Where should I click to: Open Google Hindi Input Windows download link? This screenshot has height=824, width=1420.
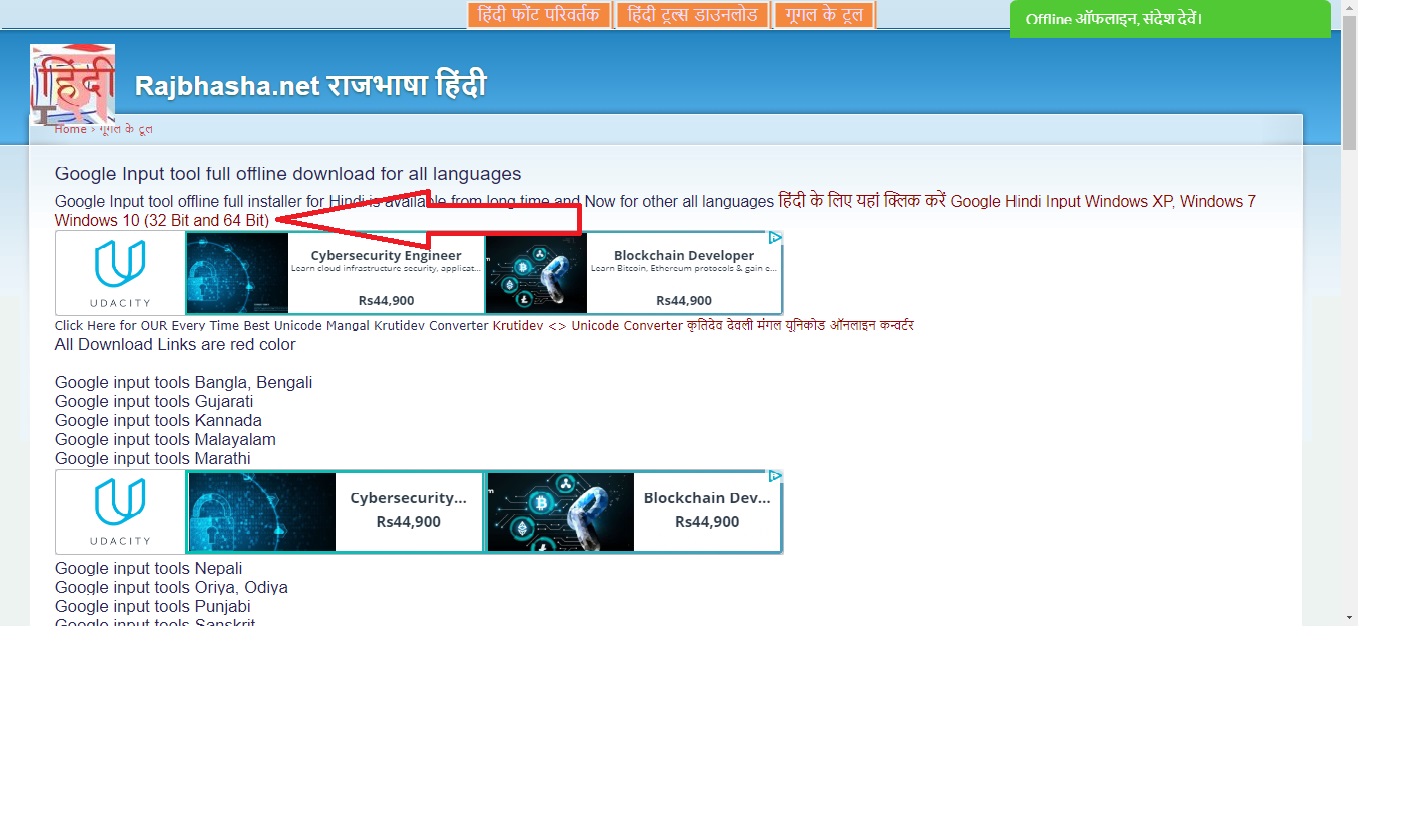pos(1102,202)
